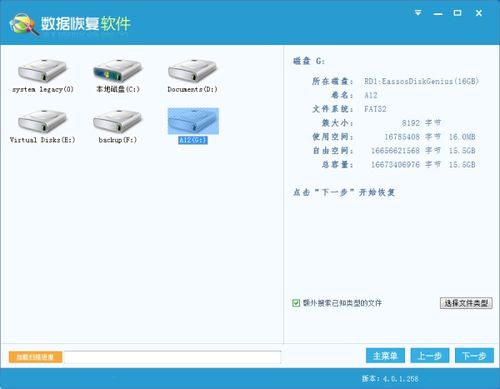Click the RD1:EassosDiskGenius(16GB) value

421,81
